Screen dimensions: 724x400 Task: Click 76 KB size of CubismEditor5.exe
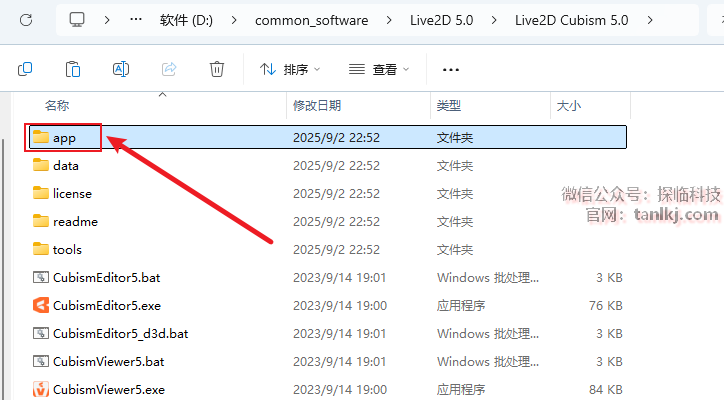pos(605,306)
